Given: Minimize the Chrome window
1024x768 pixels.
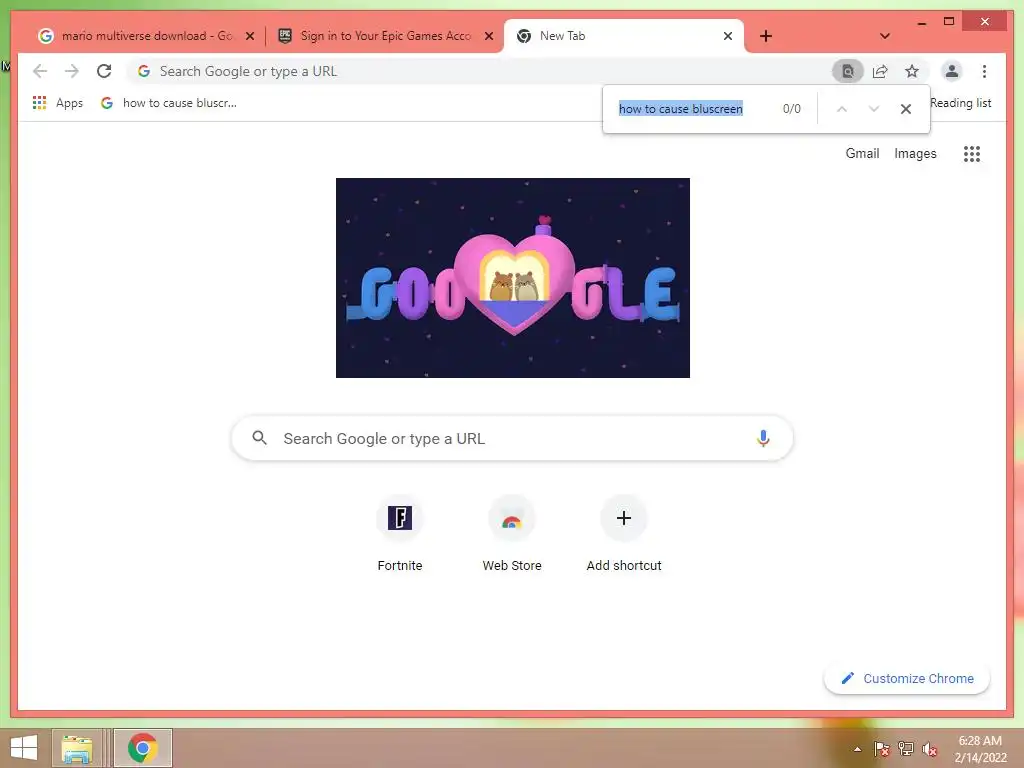Looking at the screenshot, I should [921, 23].
